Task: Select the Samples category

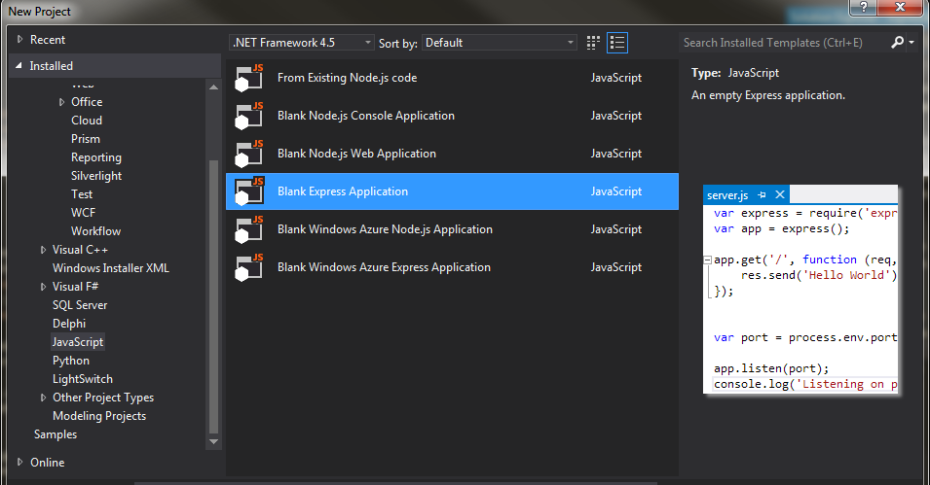Action: tap(55, 434)
